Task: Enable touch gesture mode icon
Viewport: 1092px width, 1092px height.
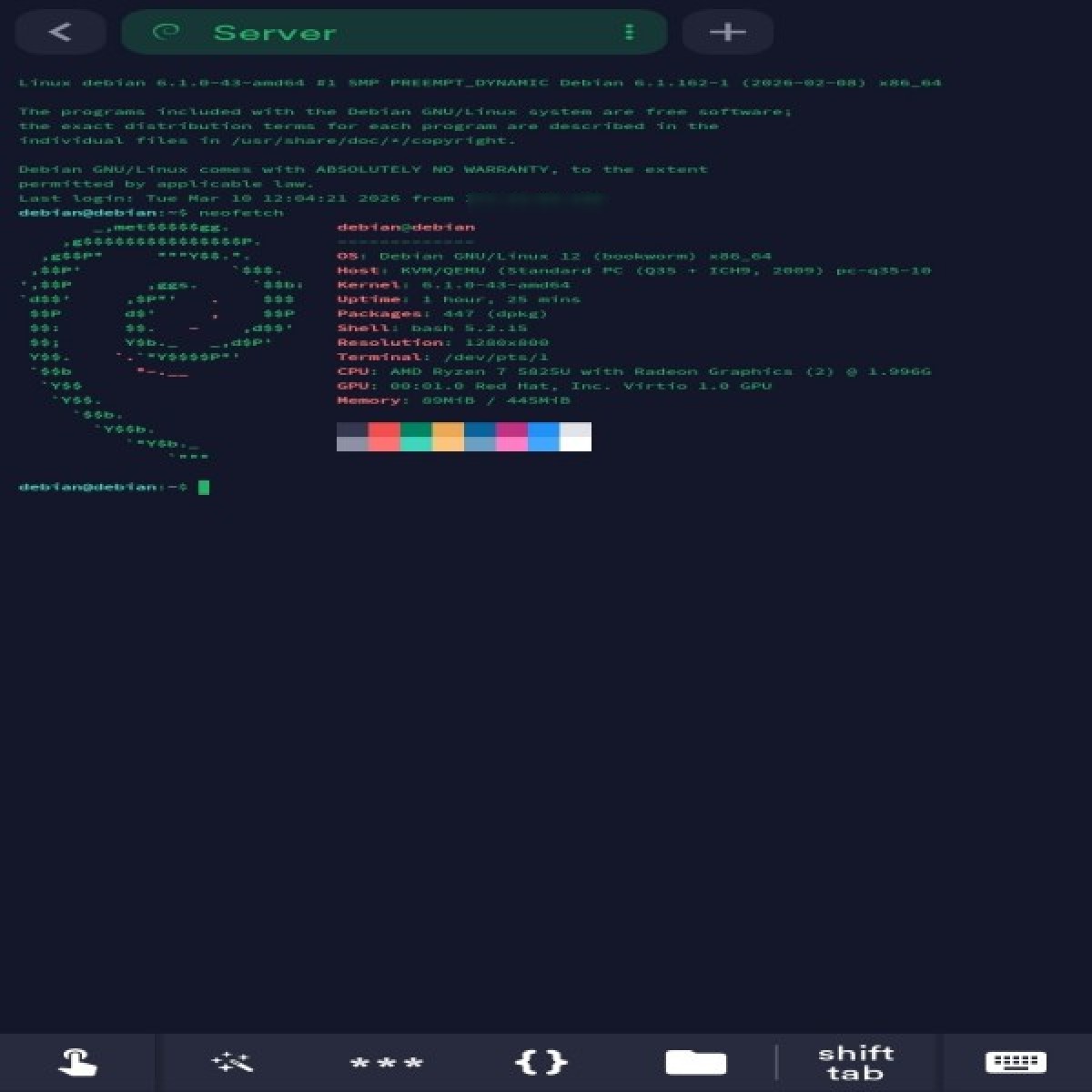Action: tap(77, 1062)
